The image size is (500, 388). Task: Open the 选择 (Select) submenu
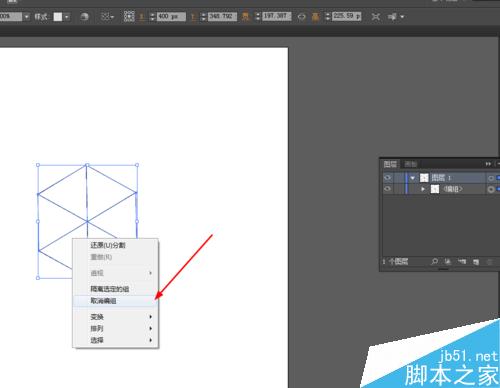pyautogui.click(x=115, y=340)
